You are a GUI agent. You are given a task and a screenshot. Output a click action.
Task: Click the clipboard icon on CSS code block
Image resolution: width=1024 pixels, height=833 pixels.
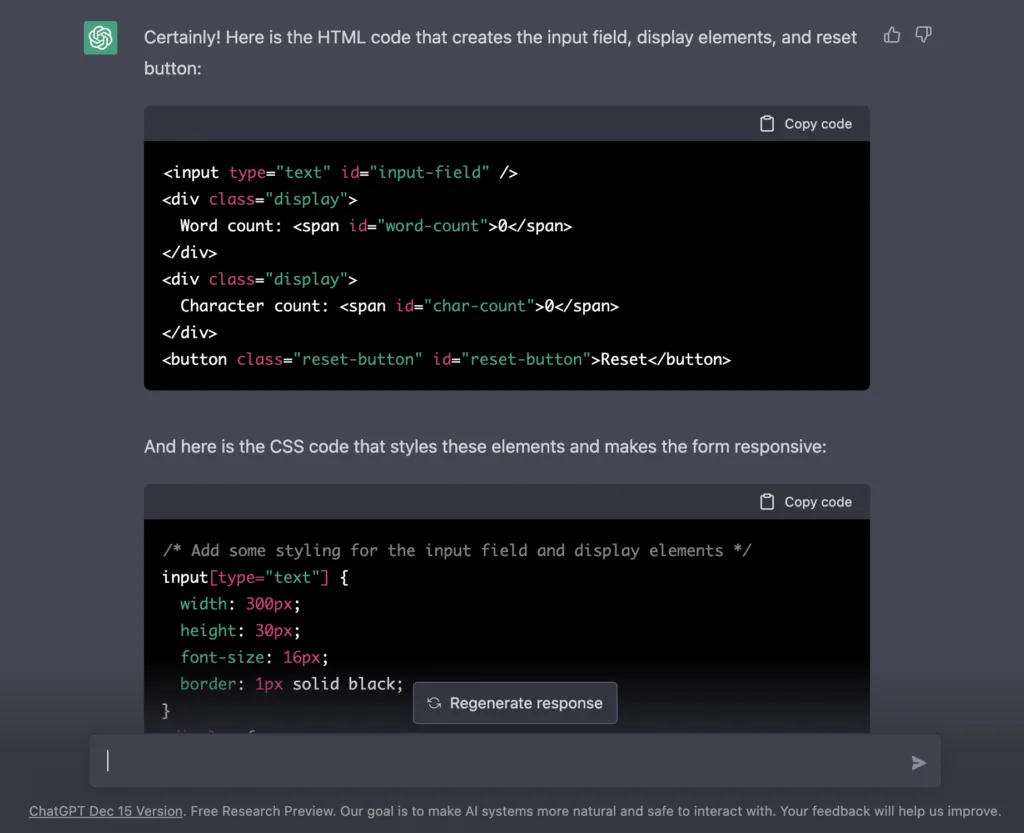pos(767,501)
